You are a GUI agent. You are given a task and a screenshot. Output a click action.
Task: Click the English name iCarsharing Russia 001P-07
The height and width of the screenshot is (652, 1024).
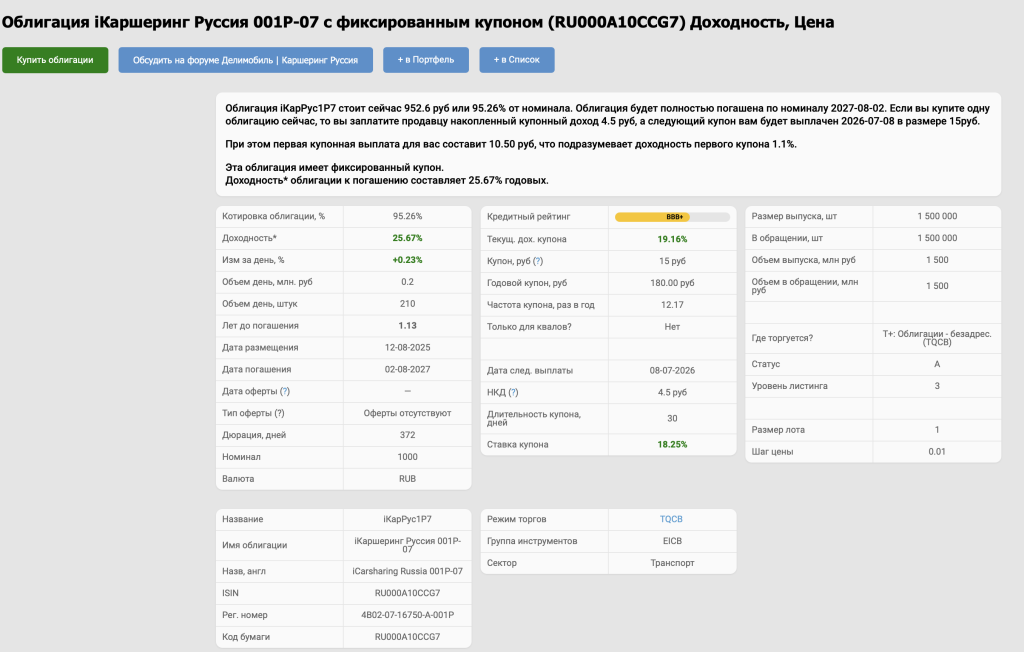(x=408, y=572)
